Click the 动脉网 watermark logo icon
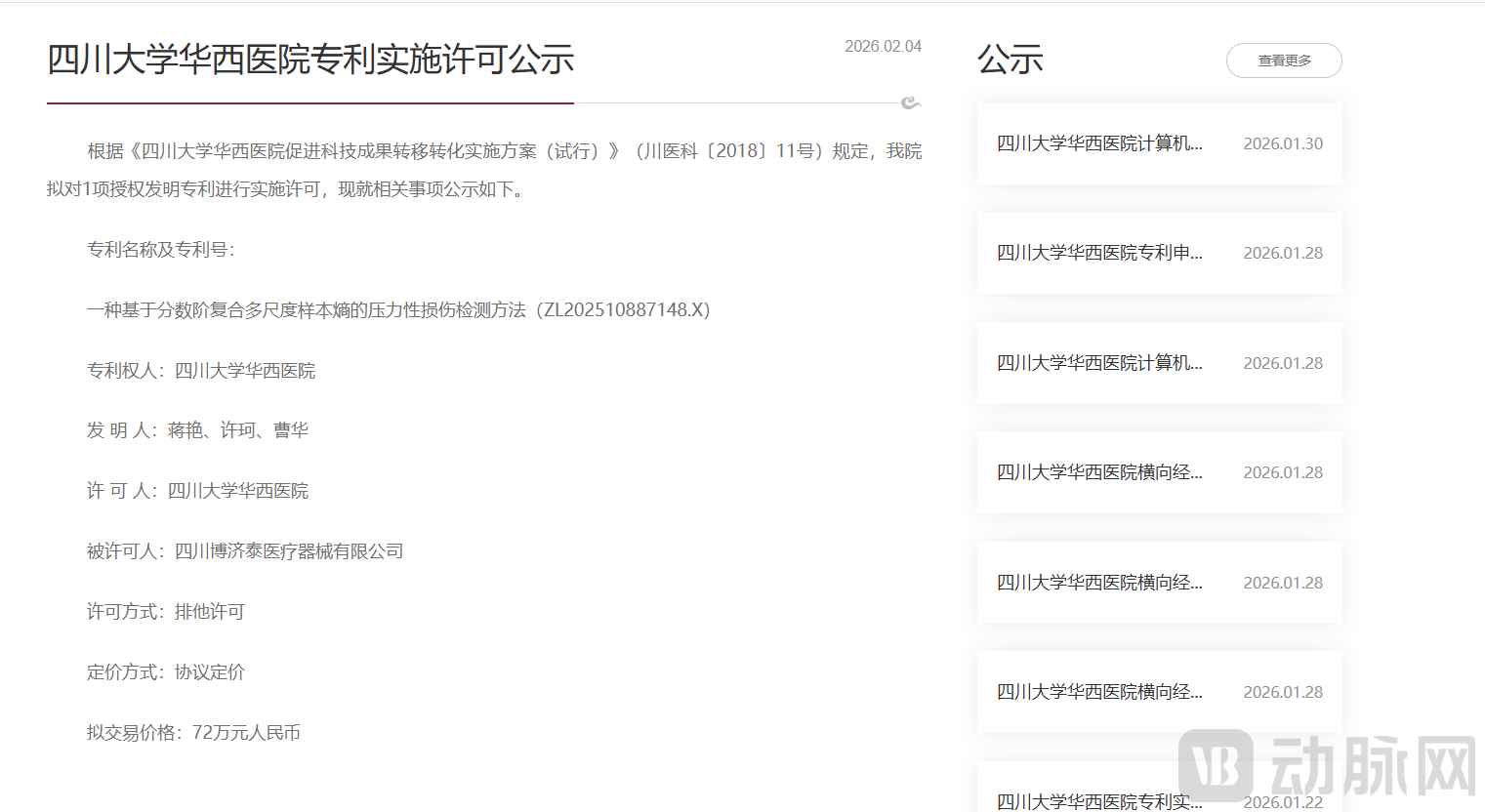1485x812 pixels. point(1216,766)
